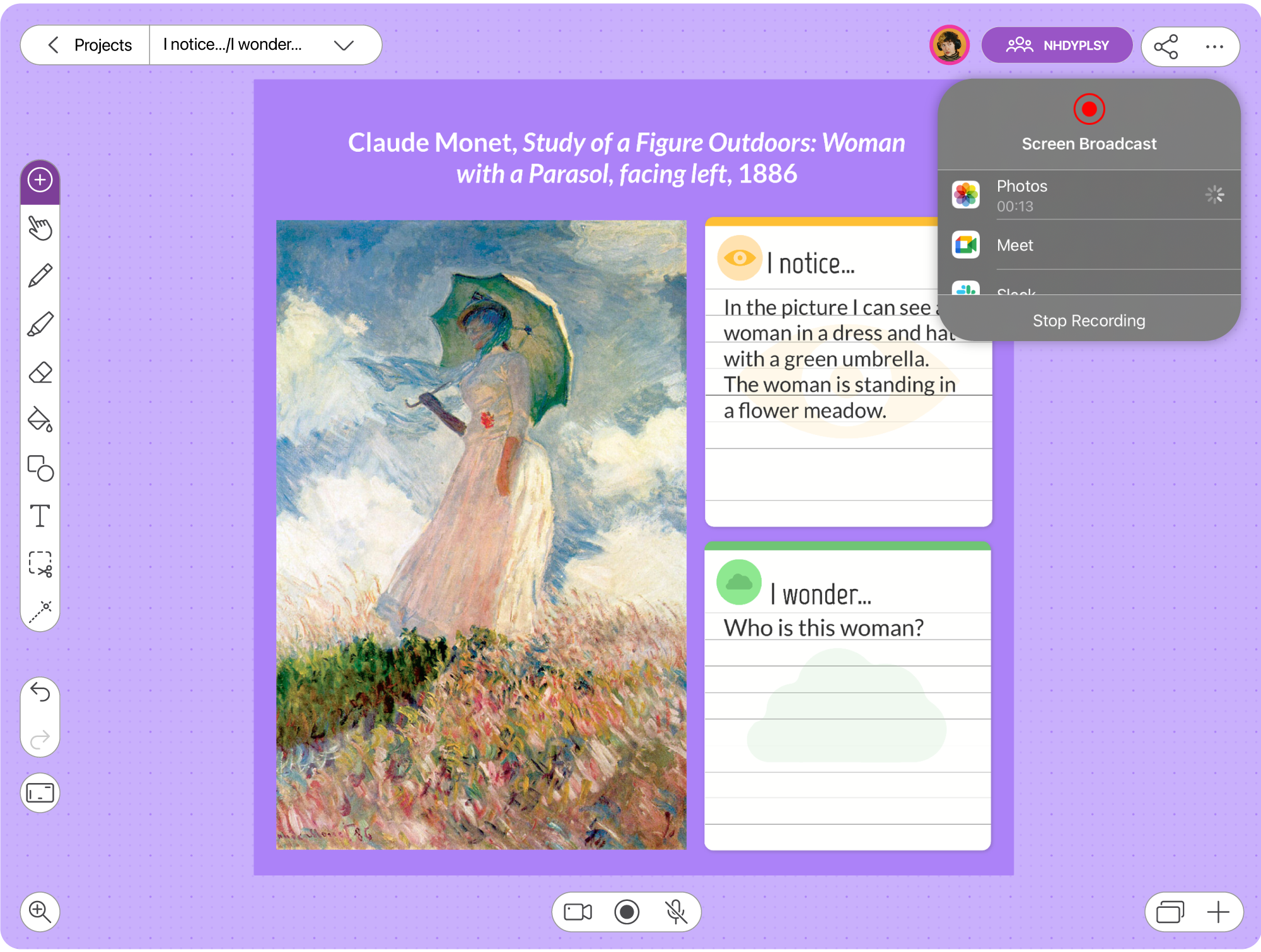Click the user profile avatar
This screenshot has height=952, width=1261.
(x=950, y=45)
